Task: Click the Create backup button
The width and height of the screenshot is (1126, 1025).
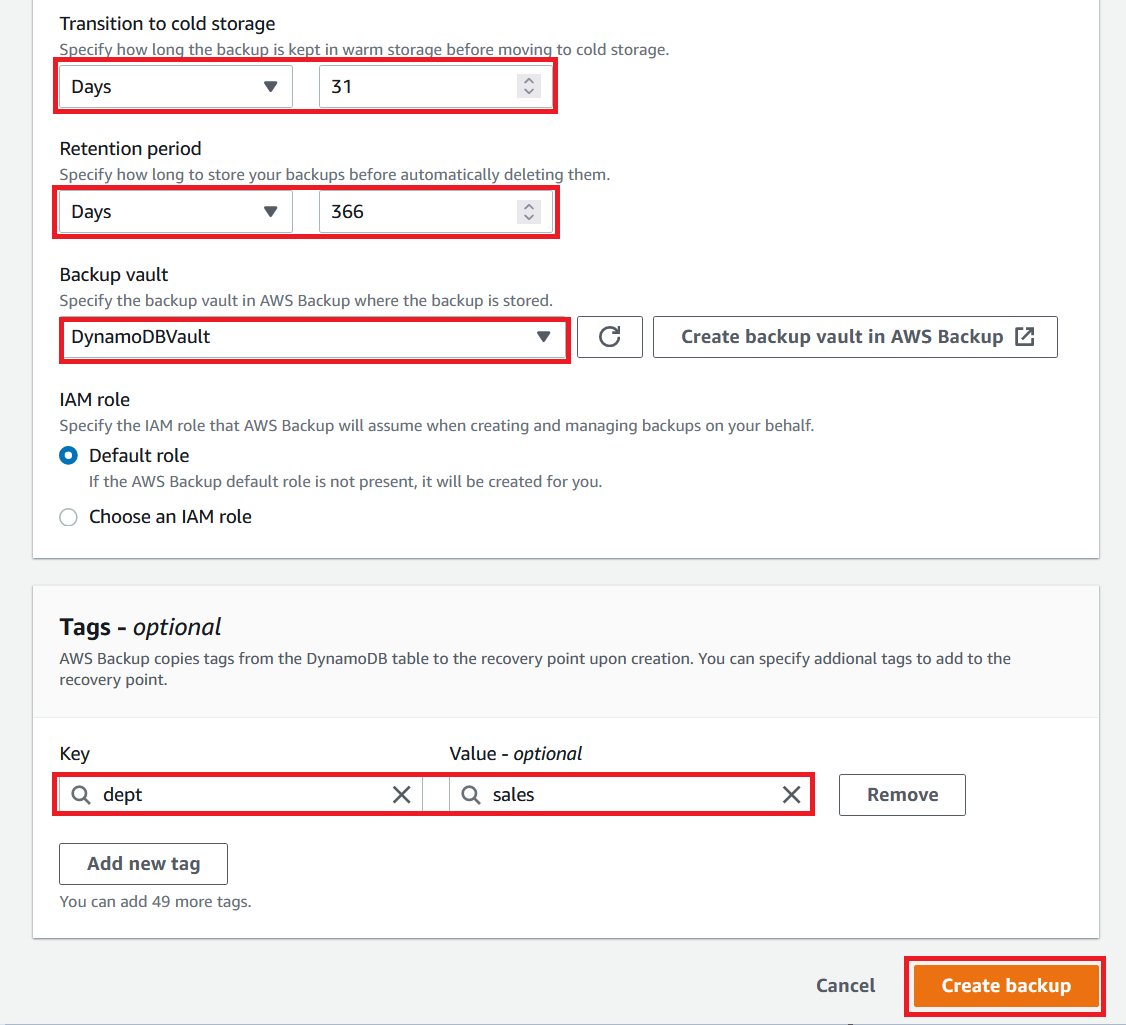Action: click(1004, 985)
